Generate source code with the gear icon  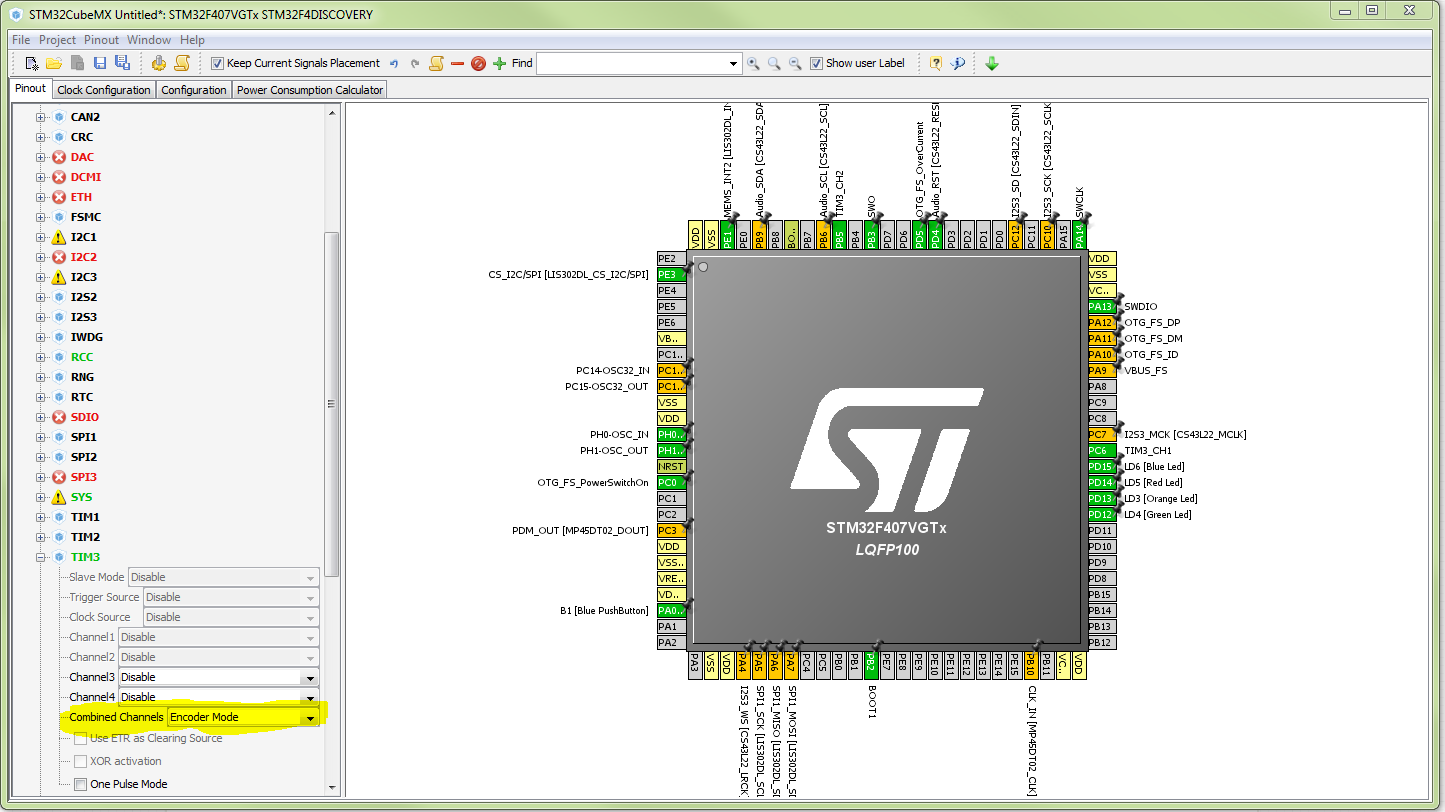[159, 63]
